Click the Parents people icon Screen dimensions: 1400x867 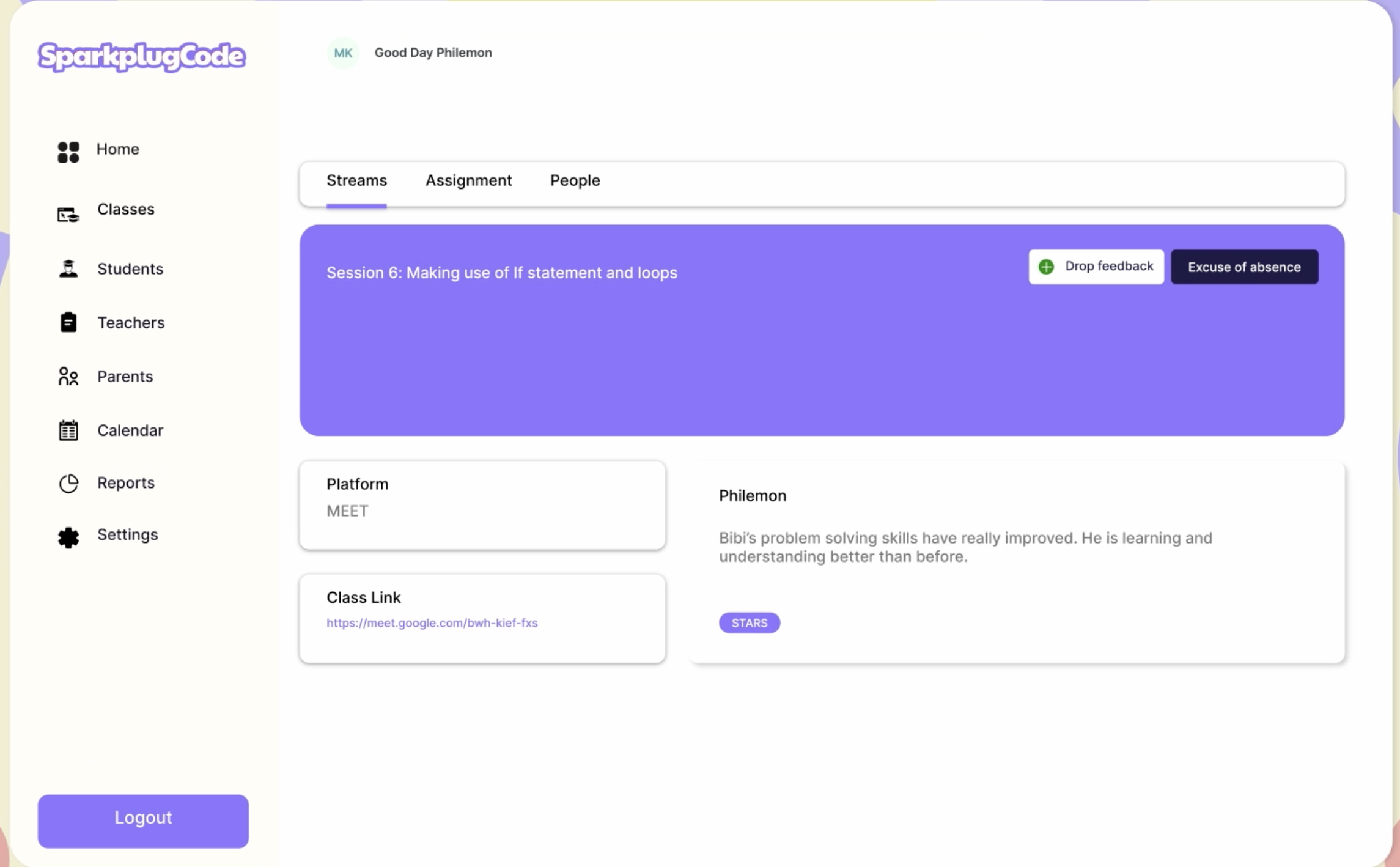[x=68, y=376]
